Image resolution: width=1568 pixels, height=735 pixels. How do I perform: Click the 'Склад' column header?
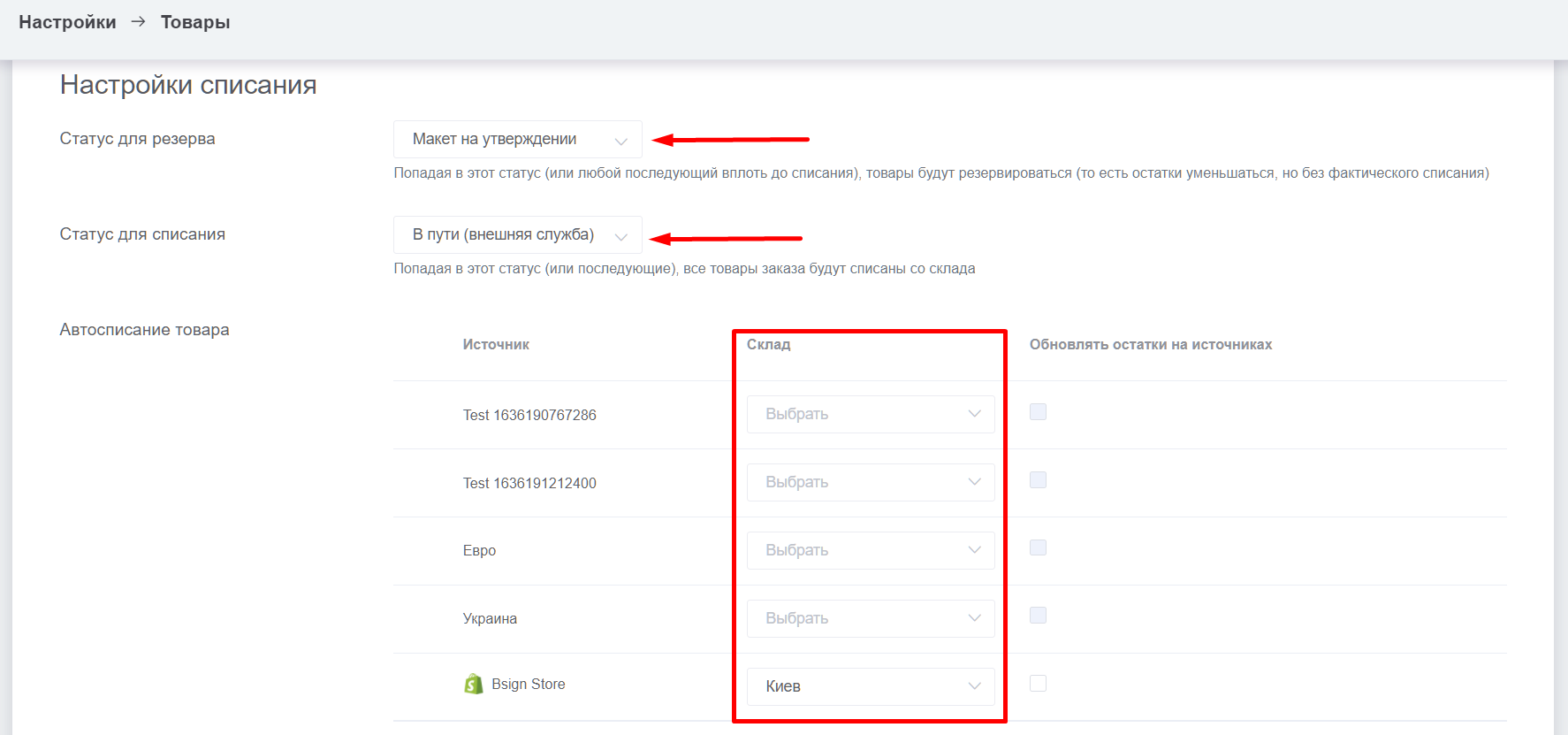point(768,345)
